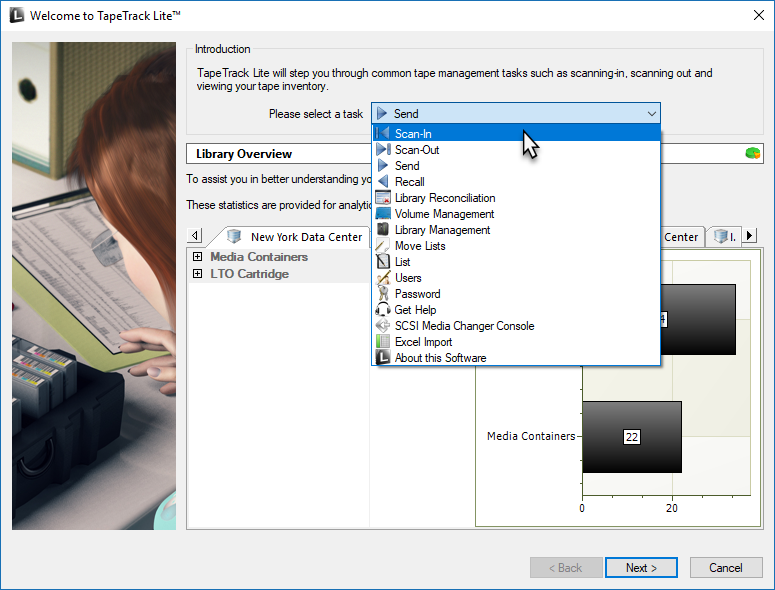Screen dimensions: 775x590
Task: Pick Volume Management from the list
Action: [516, 213]
